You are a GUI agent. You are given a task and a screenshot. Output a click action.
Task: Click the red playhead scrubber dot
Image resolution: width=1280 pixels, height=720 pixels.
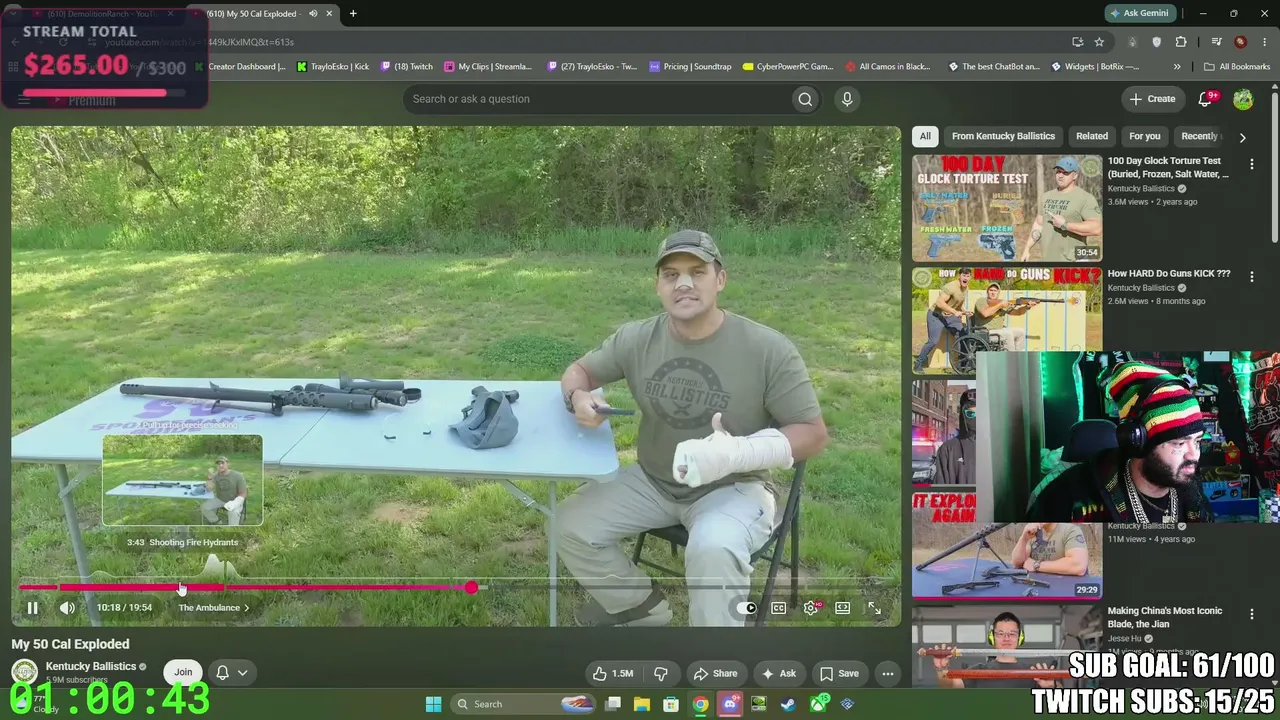[x=471, y=587]
